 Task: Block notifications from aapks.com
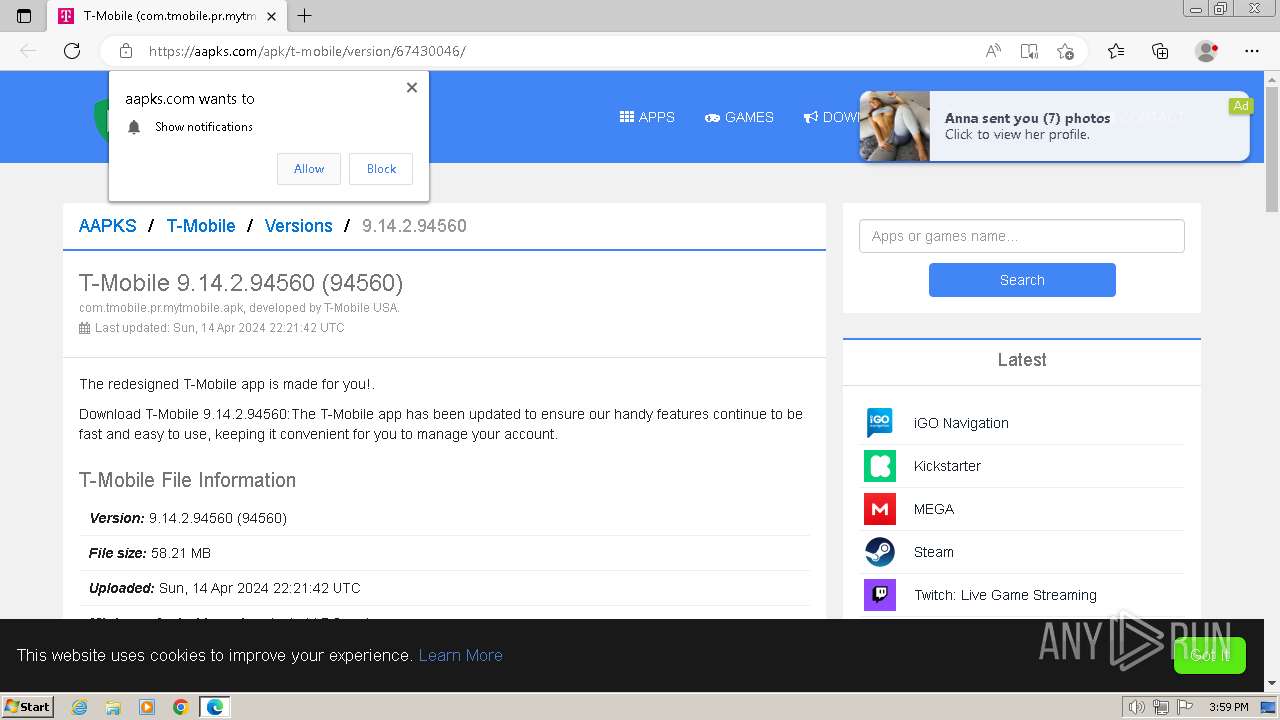[381, 169]
